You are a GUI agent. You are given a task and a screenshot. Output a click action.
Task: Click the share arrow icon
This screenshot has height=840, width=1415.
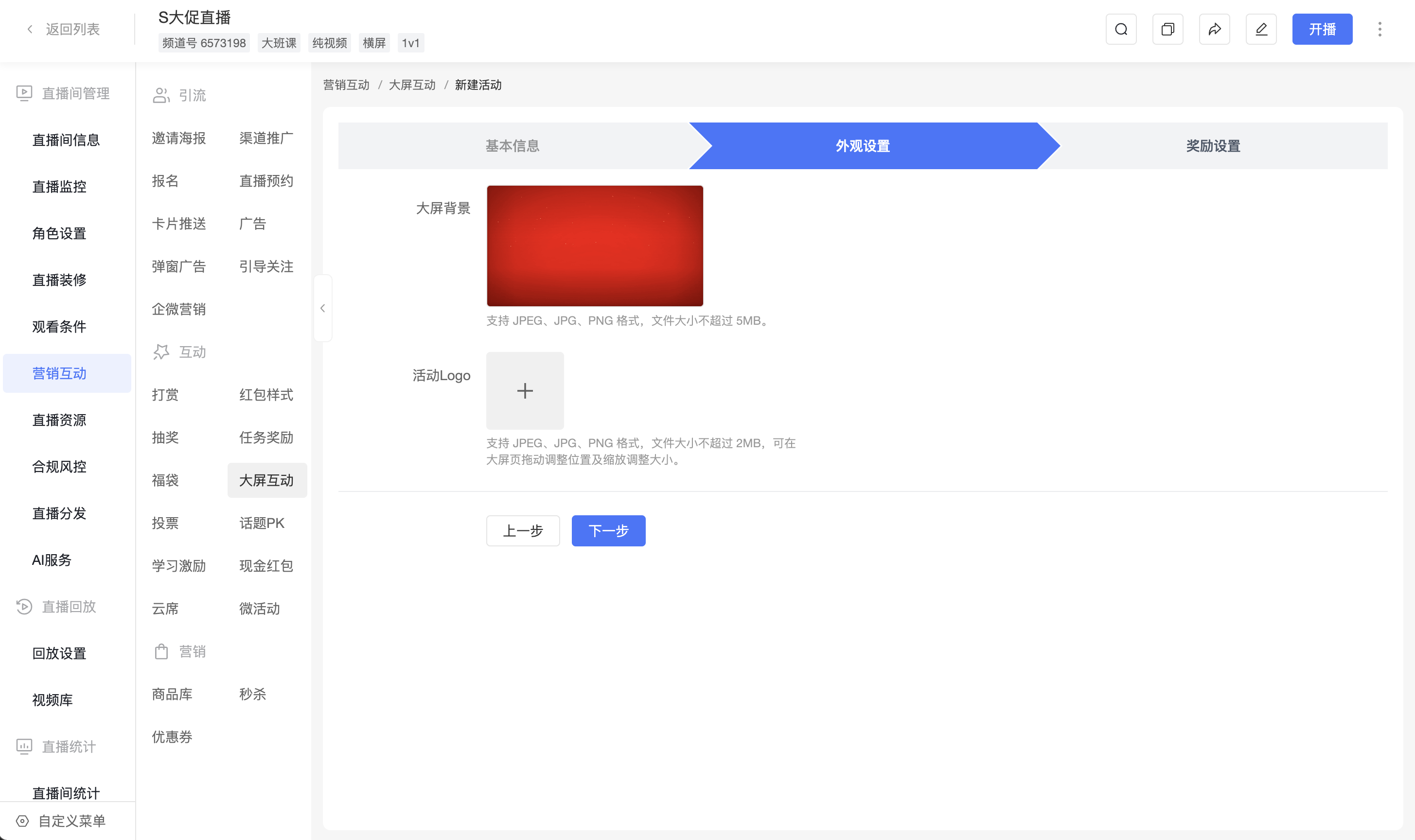[x=1214, y=29]
